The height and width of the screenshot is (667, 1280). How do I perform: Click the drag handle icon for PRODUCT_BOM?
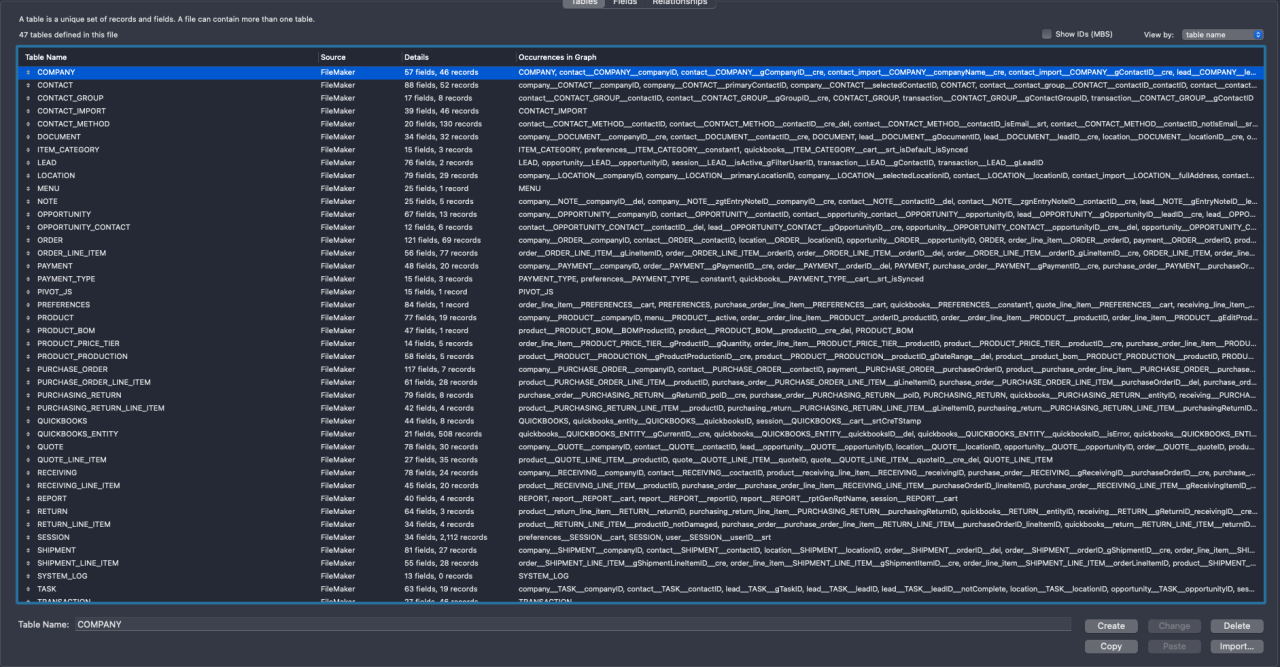(28, 330)
